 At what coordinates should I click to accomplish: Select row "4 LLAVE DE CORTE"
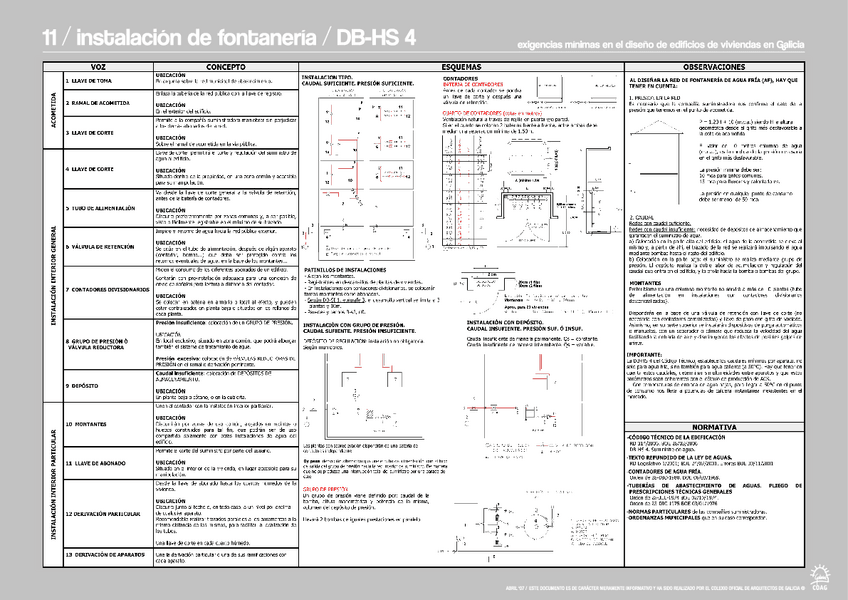point(181,169)
